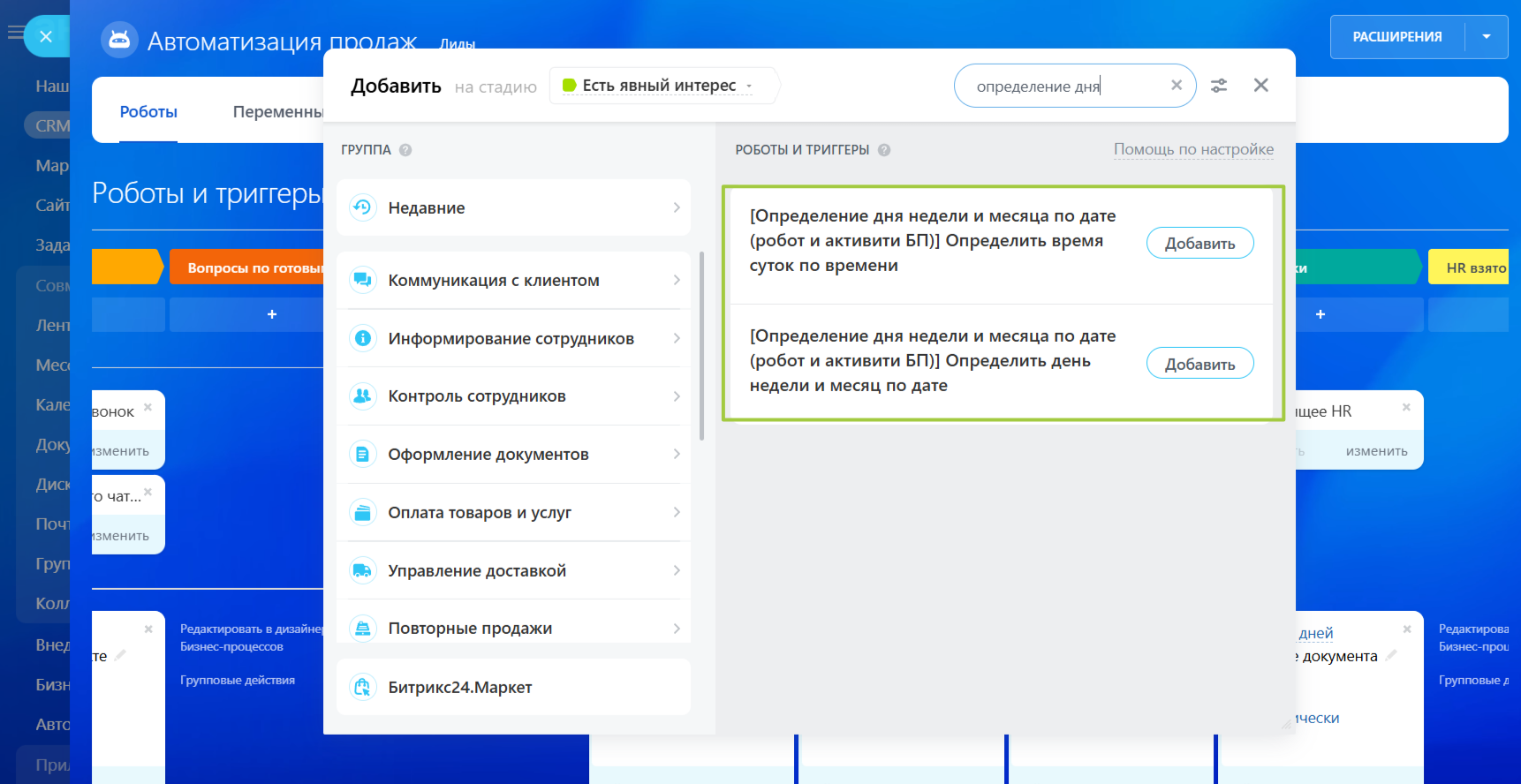The image size is (1521, 784).
Task: Open the stage dropdown Есть явный интерес
Action: coord(658,86)
